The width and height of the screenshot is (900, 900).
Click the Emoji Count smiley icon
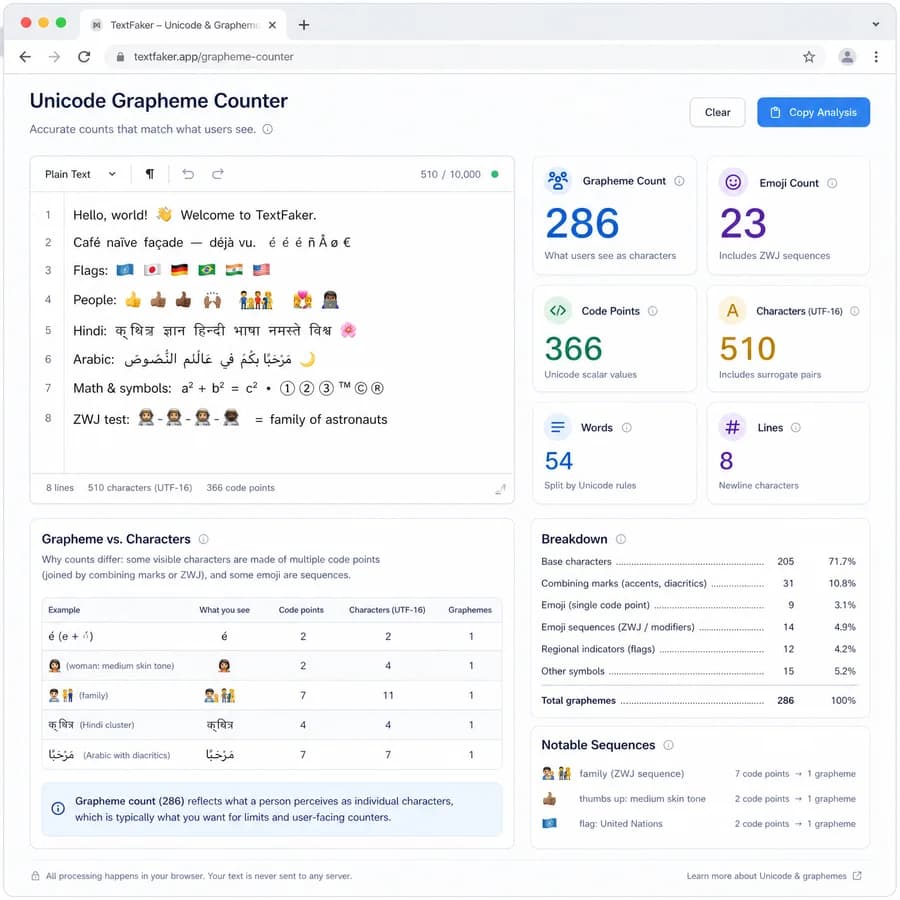(733, 183)
